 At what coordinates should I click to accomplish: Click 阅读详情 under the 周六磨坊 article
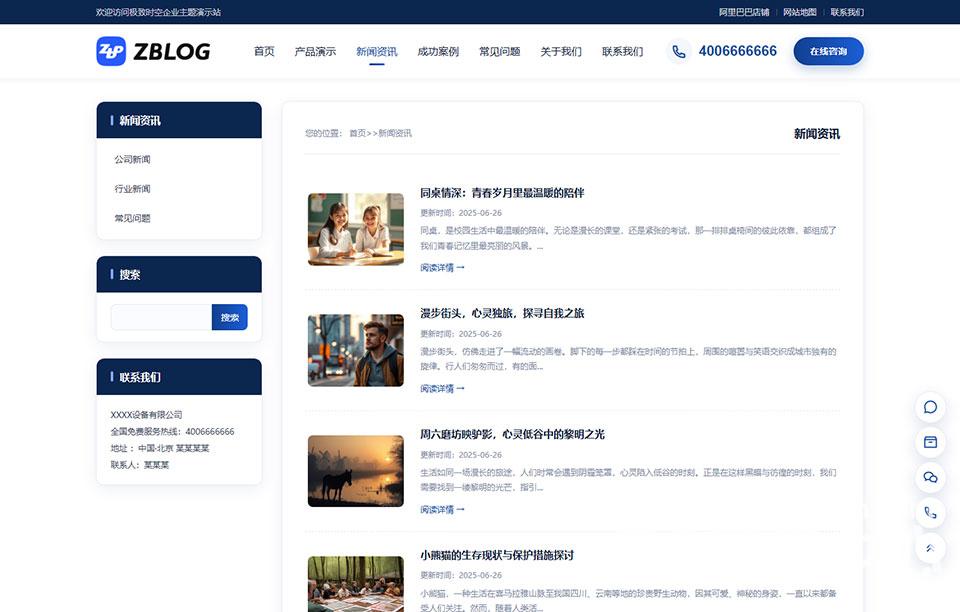point(442,509)
